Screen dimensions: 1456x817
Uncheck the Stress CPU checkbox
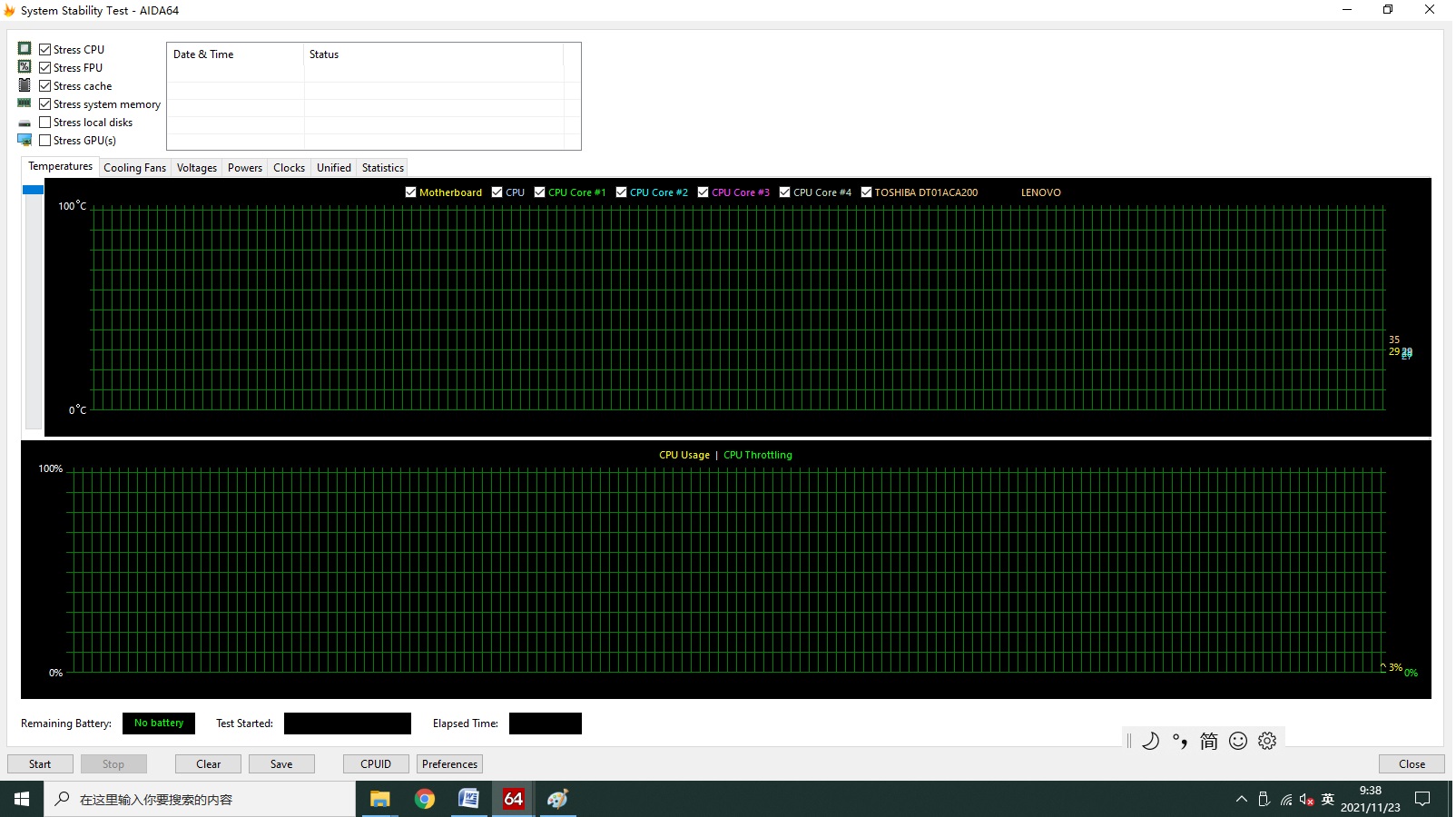(x=45, y=50)
